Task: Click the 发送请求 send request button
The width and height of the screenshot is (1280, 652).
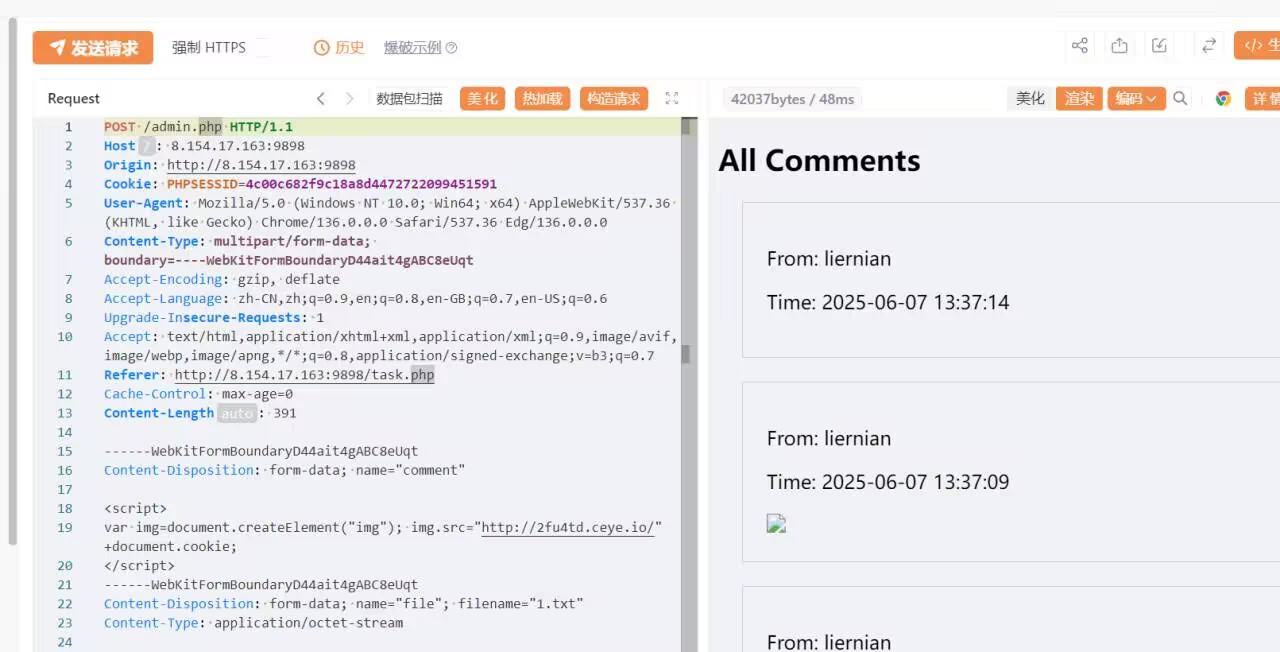Action: pos(92,47)
